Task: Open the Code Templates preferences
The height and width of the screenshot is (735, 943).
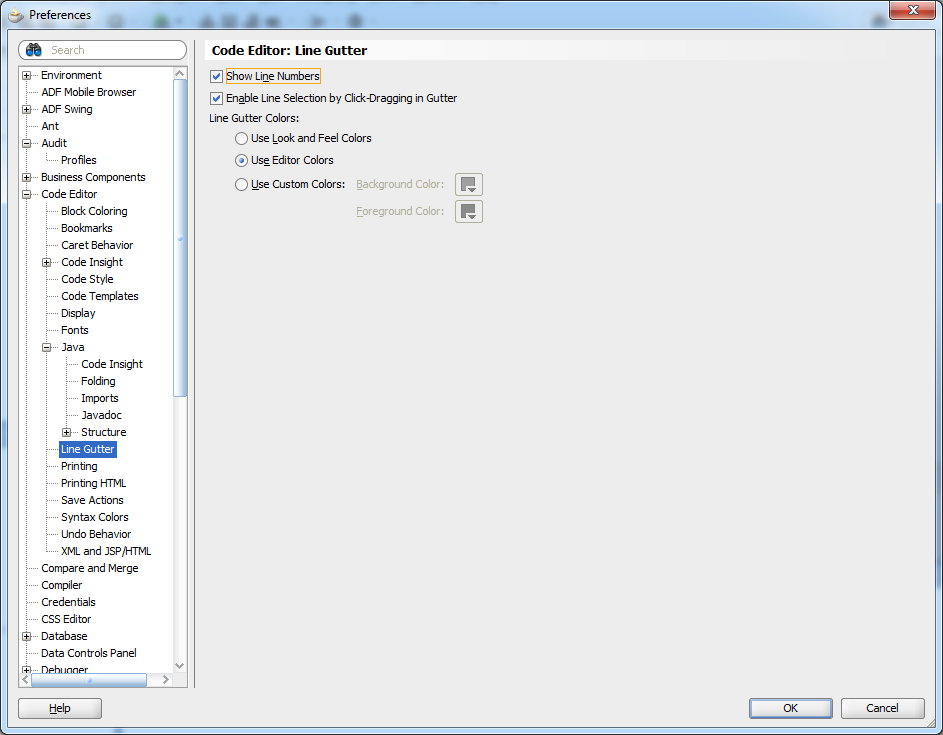Action: click(98, 296)
